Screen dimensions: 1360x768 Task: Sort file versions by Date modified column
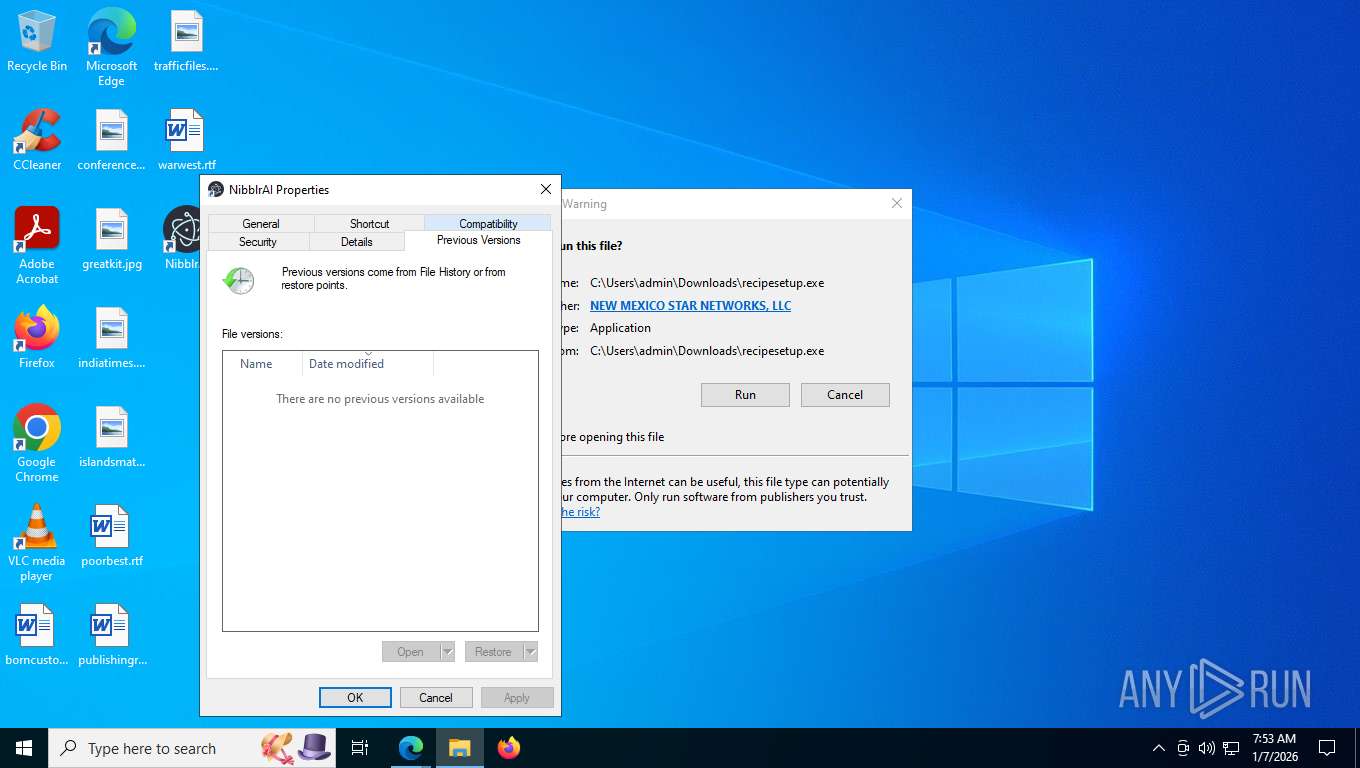pyautogui.click(x=367, y=364)
